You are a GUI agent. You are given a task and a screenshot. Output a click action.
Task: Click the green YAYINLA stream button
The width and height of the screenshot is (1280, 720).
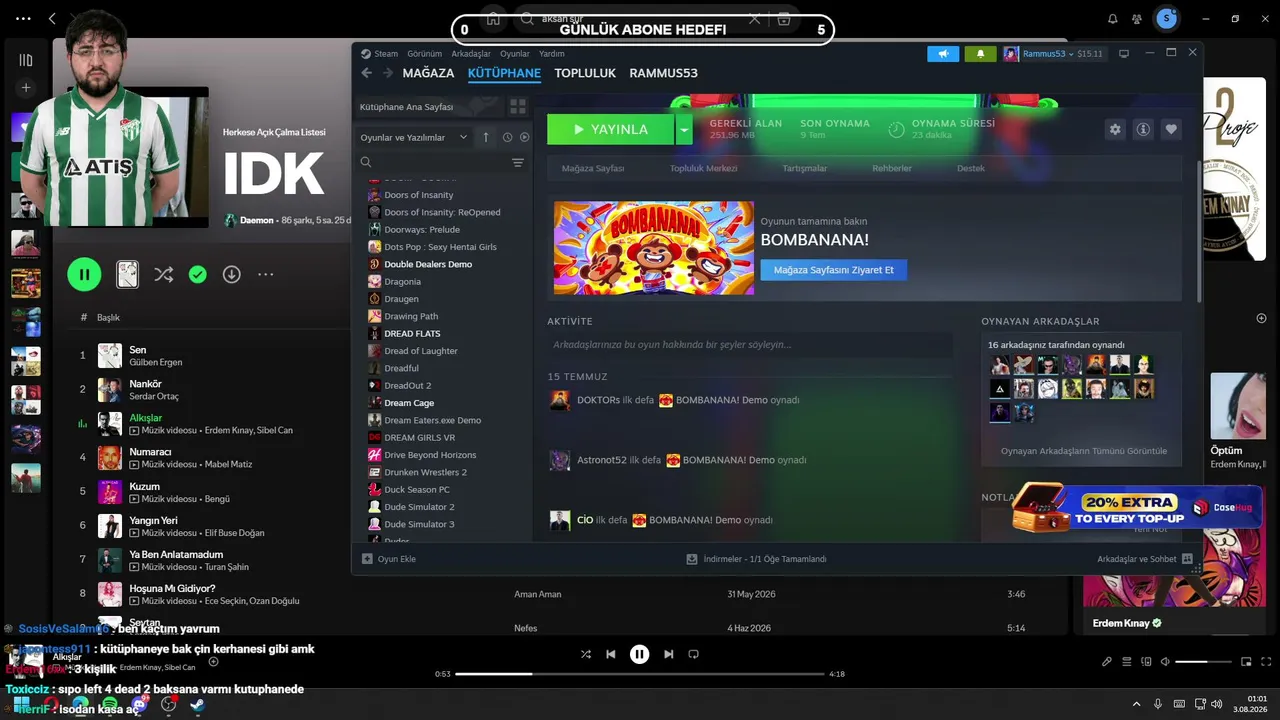tap(611, 129)
